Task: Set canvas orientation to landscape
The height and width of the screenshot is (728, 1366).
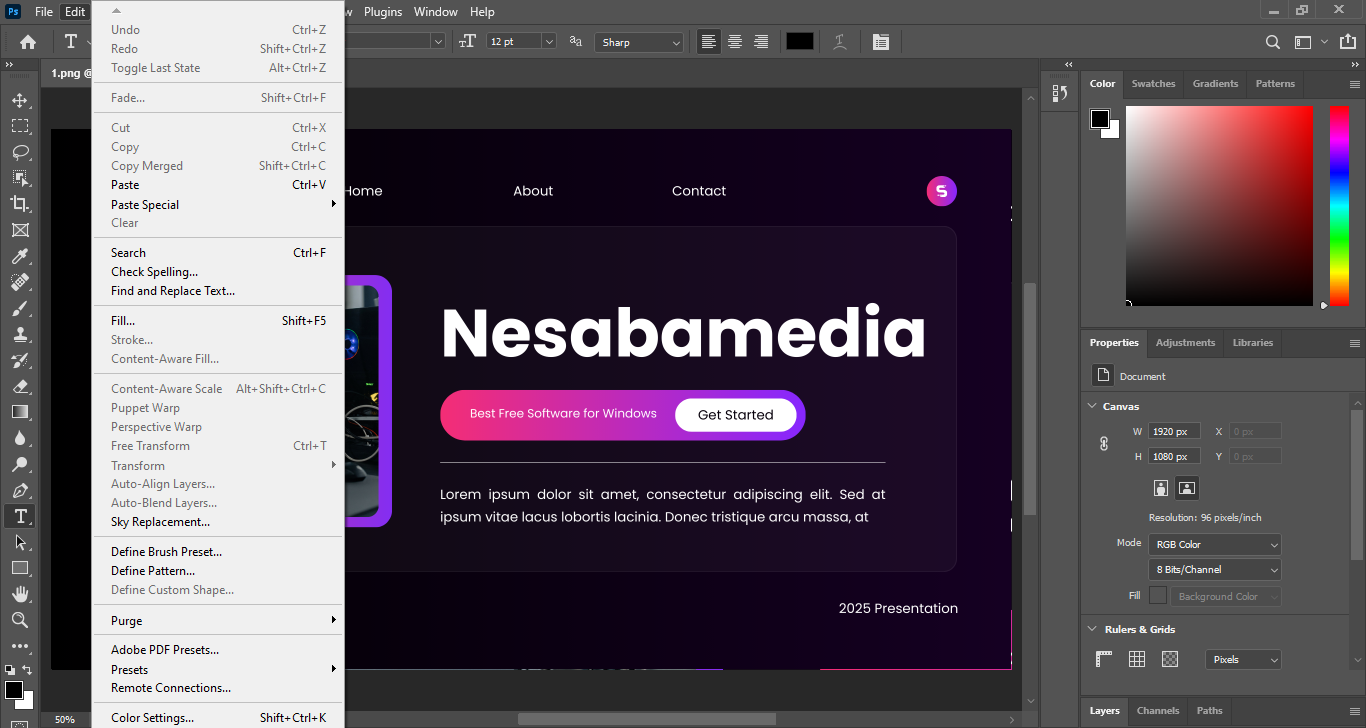Action: [1187, 488]
